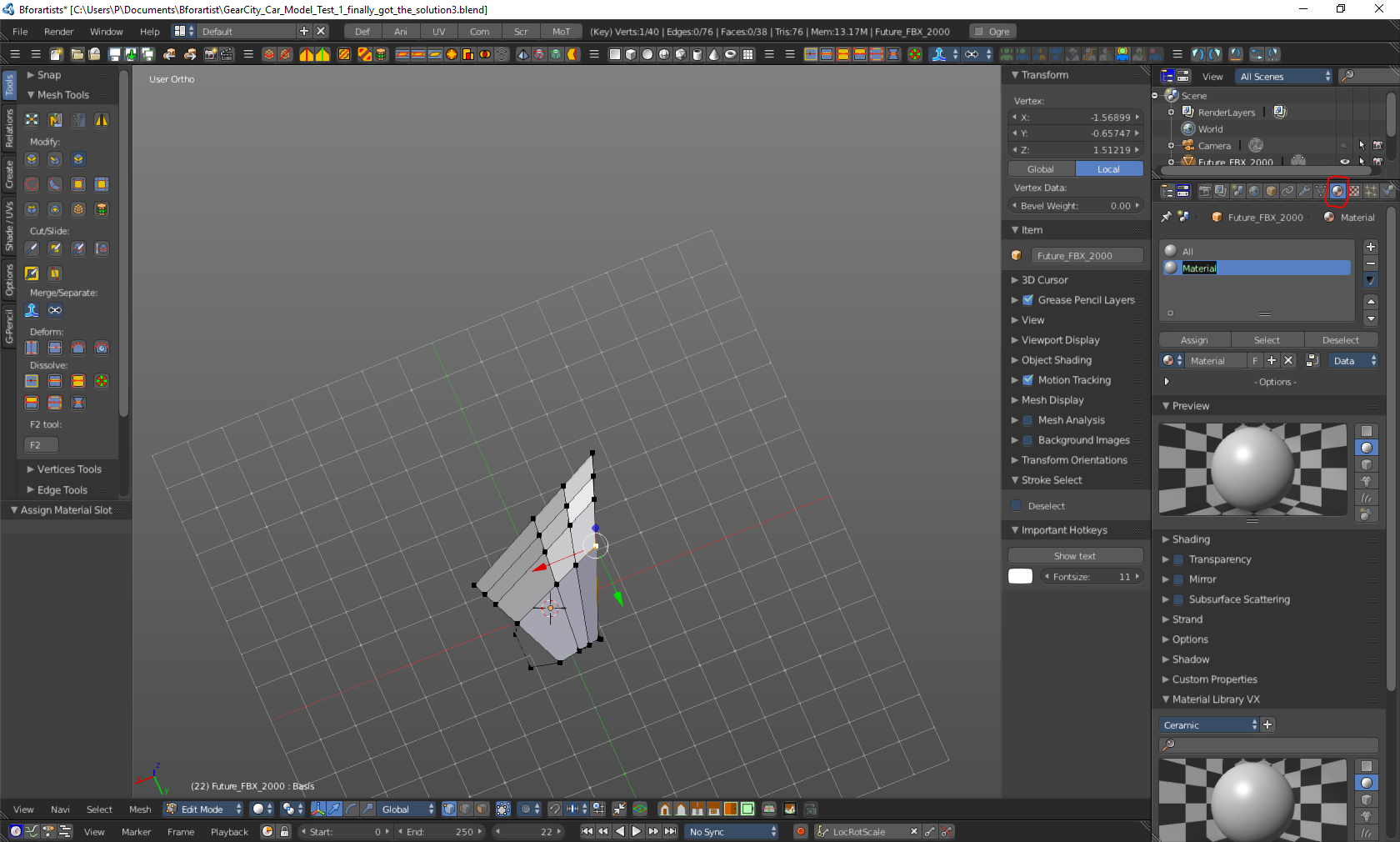Click the Play animation button
Viewport: 1400px width, 842px height.
pyautogui.click(x=637, y=831)
